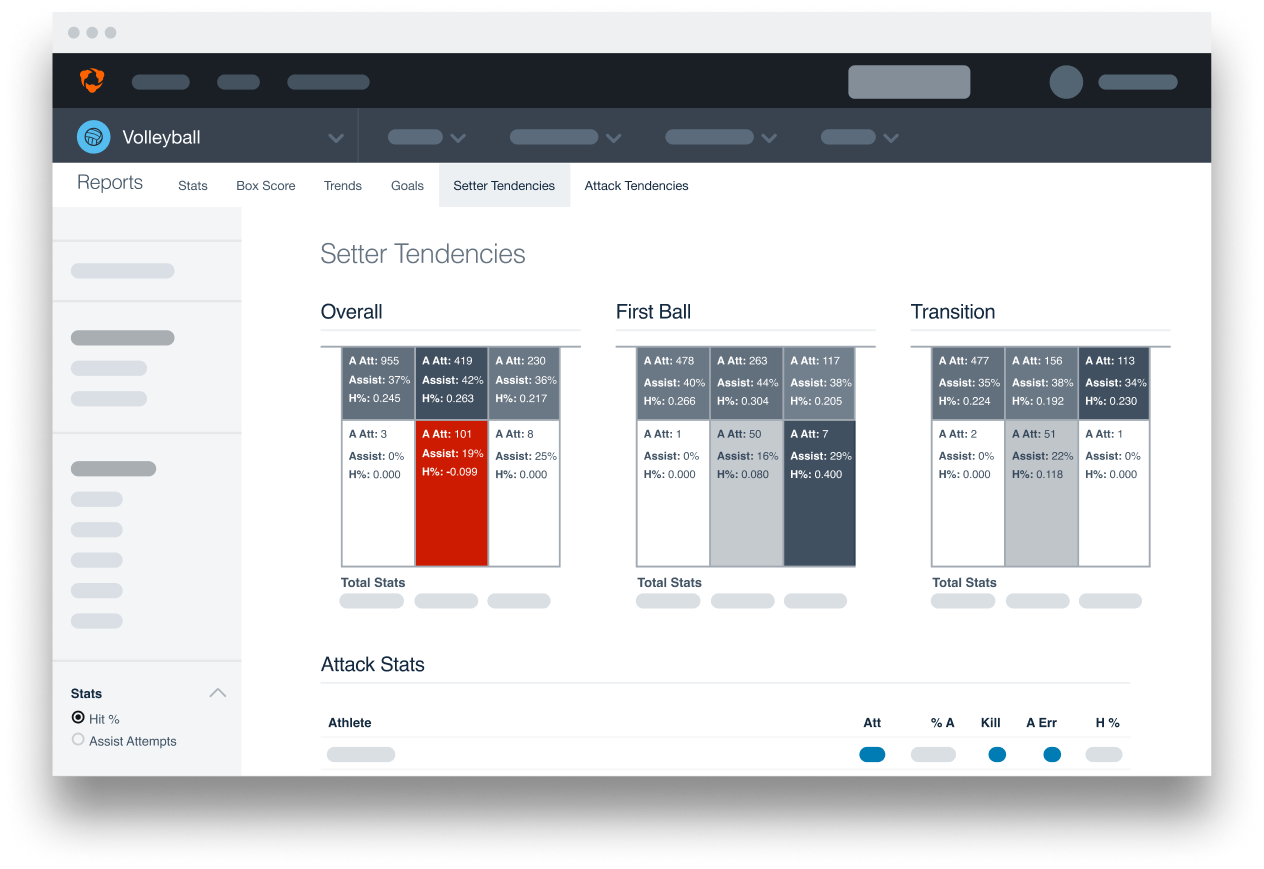This screenshot has width=1264, height=869.
Task: Enable the Assist Attempts option
Action: 77,740
